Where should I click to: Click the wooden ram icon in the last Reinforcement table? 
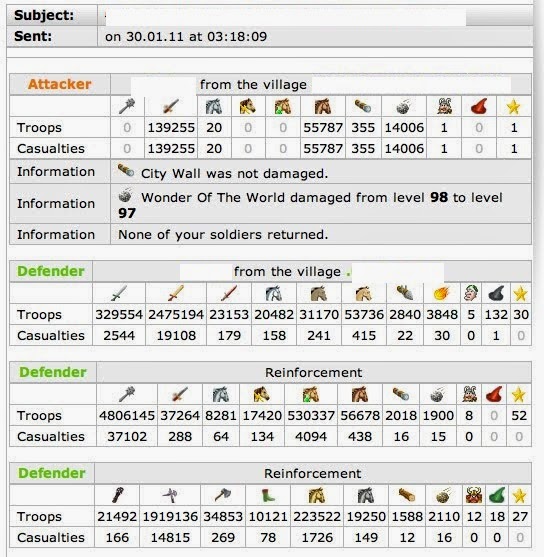click(x=407, y=495)
